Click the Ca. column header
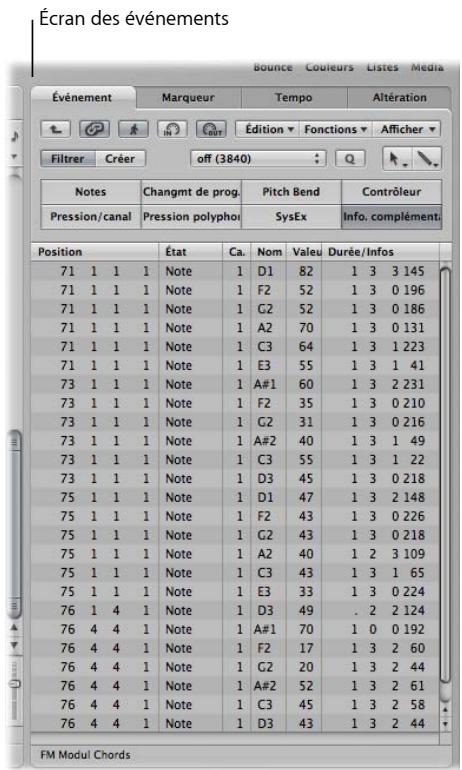Viewport: 462px width, 770px height. pyautogui.click(x=237, y=252)
